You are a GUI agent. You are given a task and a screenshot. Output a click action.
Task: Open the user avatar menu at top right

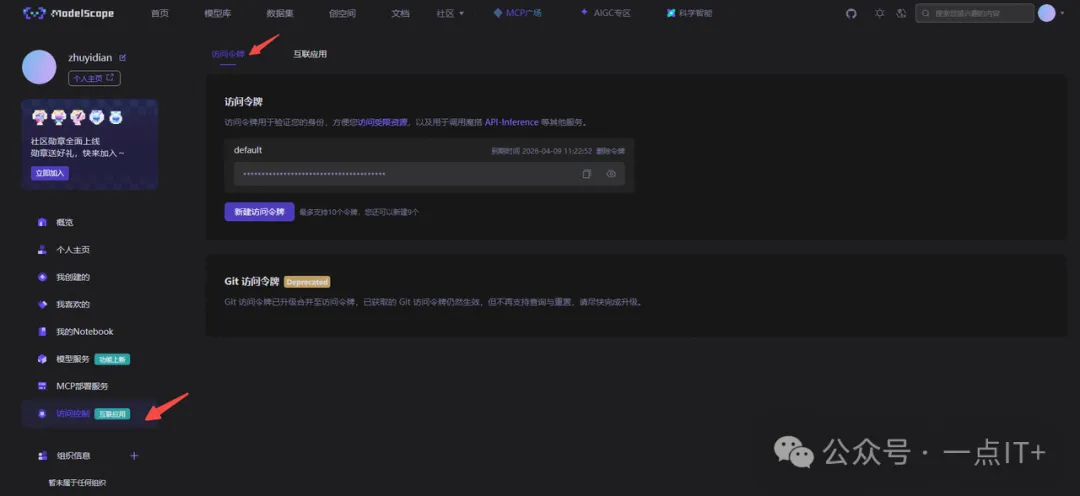click(1046, 13)
